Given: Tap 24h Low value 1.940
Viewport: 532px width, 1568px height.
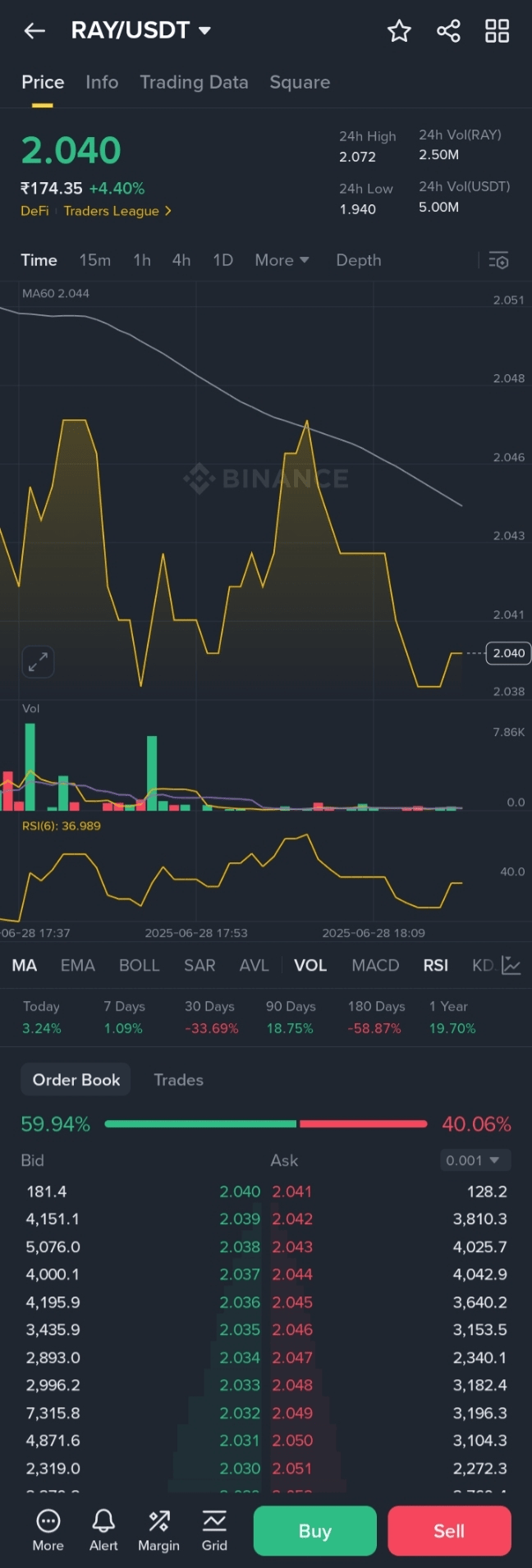Looking at the screenshot, I should pos(358,209).
